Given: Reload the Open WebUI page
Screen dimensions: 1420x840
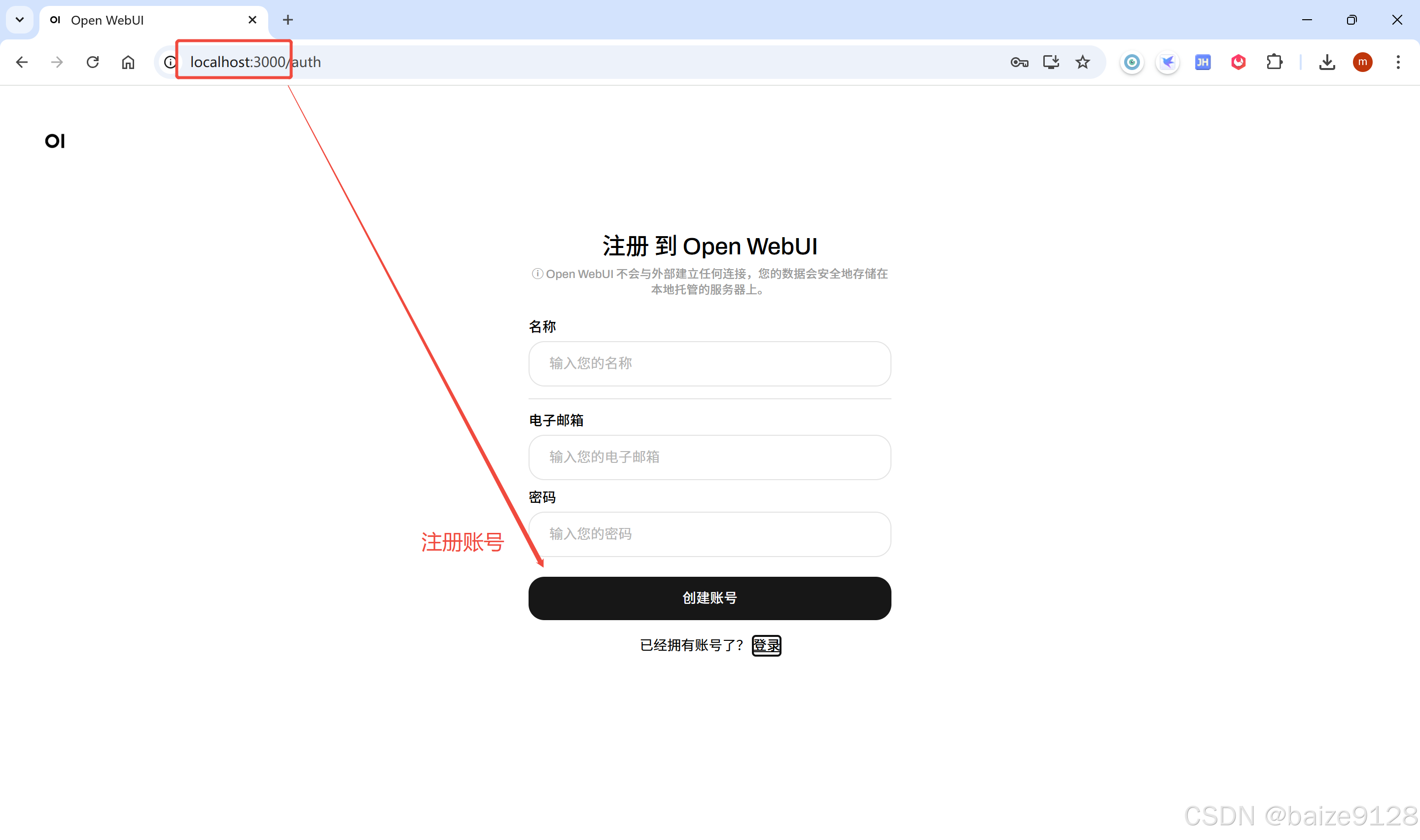Looking at the screenshot, I should [x=93, y=62].
